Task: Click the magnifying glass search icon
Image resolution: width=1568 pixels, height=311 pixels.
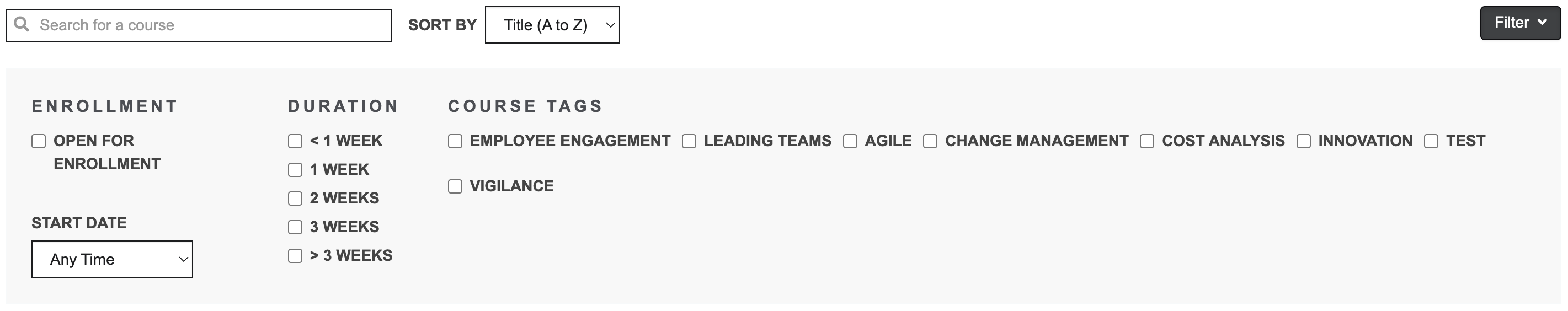Action: (22, 24)
